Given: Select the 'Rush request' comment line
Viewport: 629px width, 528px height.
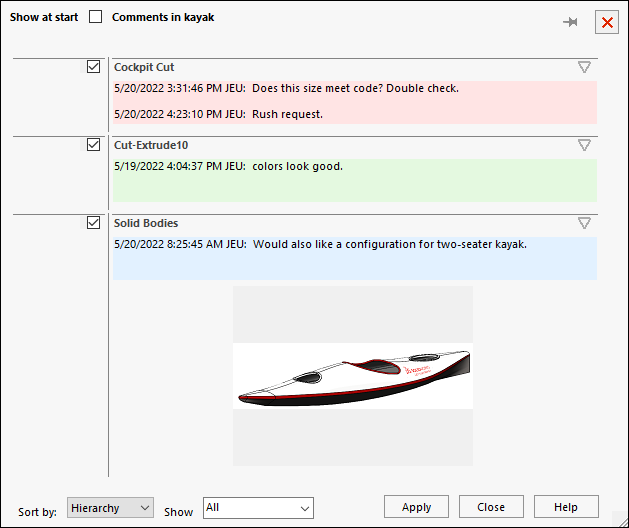Looking at the screenshot, I should coord(287,114).
